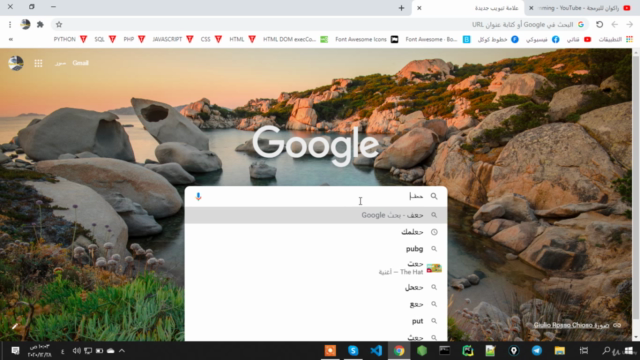Screen dimensions: 640x360
Task: Choose the 'put' suggestion
Action: click(316, 321)
